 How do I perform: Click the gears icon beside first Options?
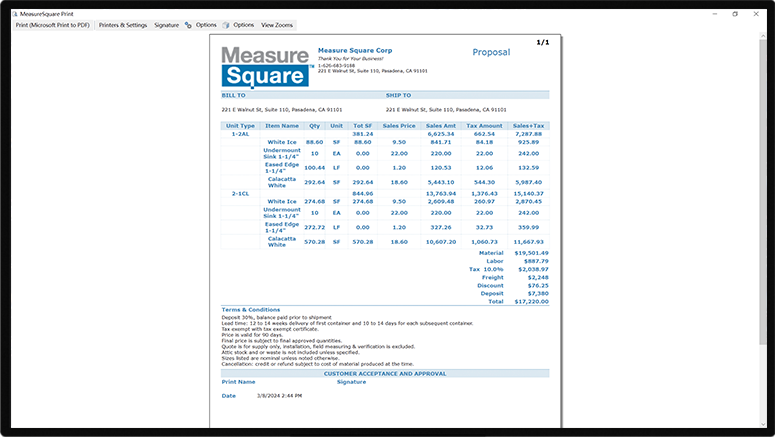(189, 24)
